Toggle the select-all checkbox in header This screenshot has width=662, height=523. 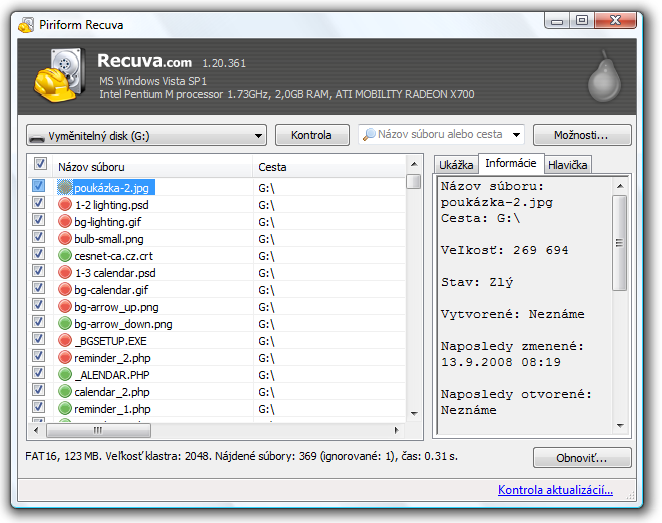click(x=40, y=164)
